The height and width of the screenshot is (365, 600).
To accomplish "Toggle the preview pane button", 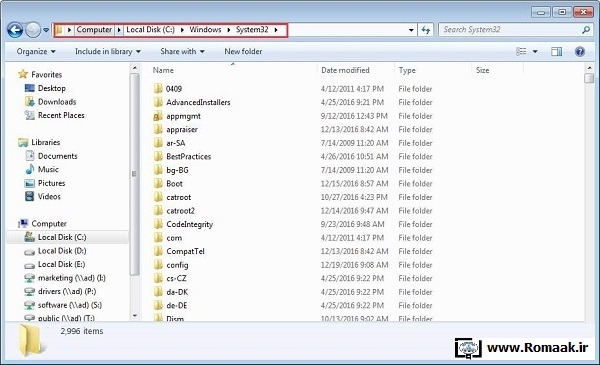I will pos(556,51).
